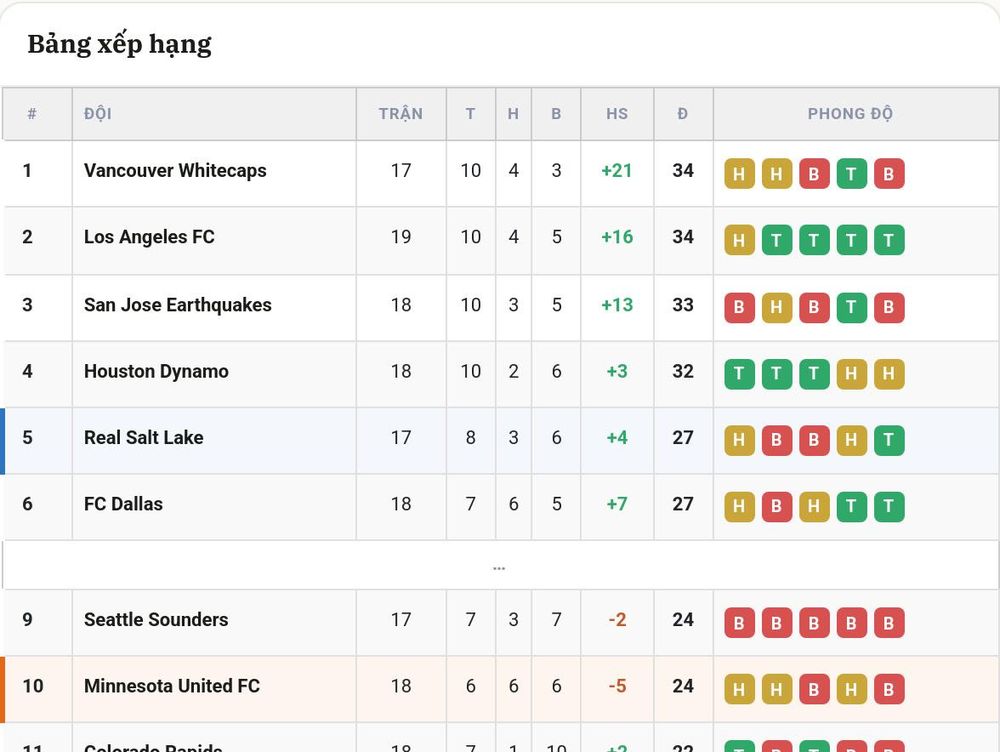The height and width of the screenshot is (752, 1000).
Task: Sort by the Đ points column header
Action: (x=682, y=114)
